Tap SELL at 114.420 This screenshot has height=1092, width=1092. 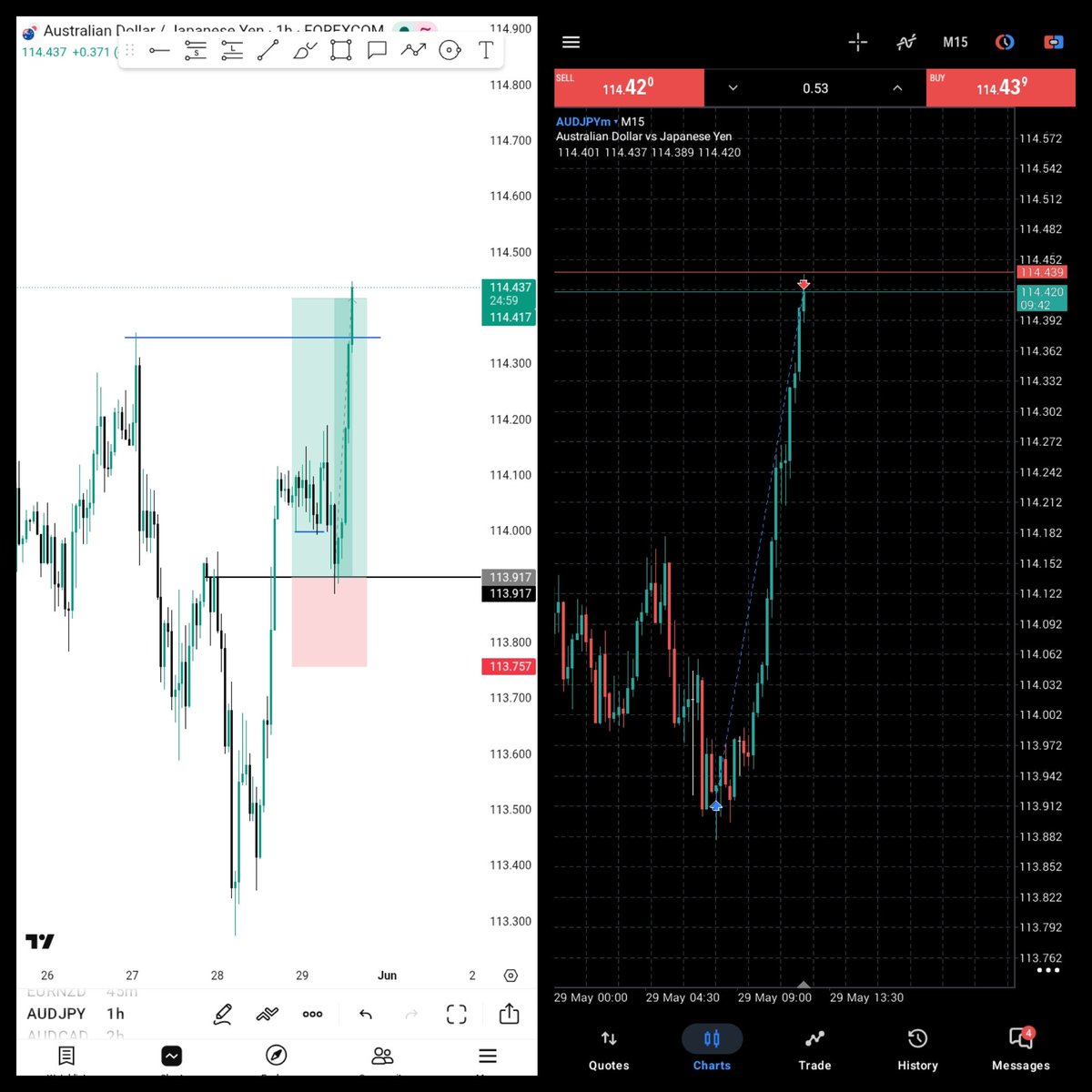(629, 88)
